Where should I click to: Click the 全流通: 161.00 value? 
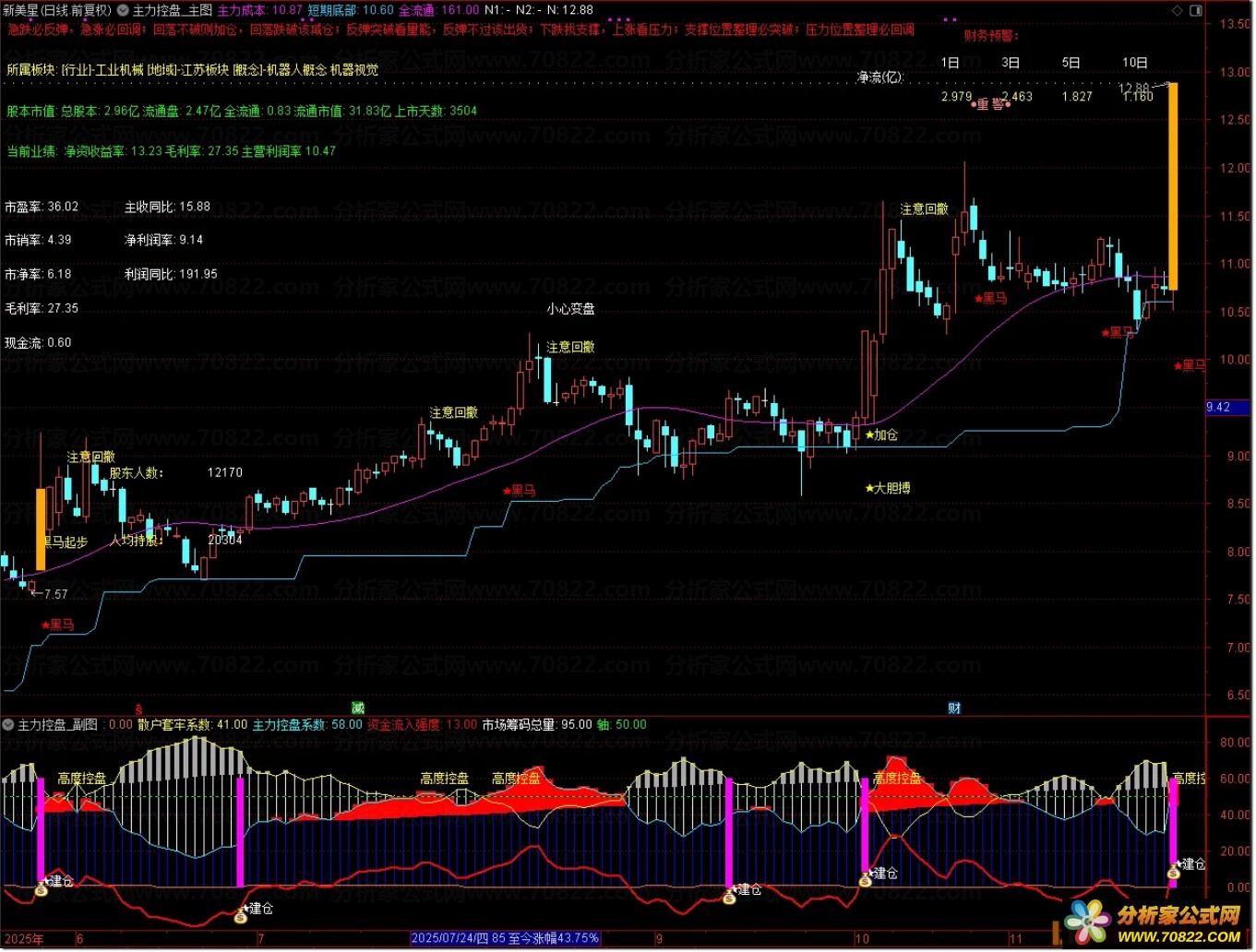439,10
